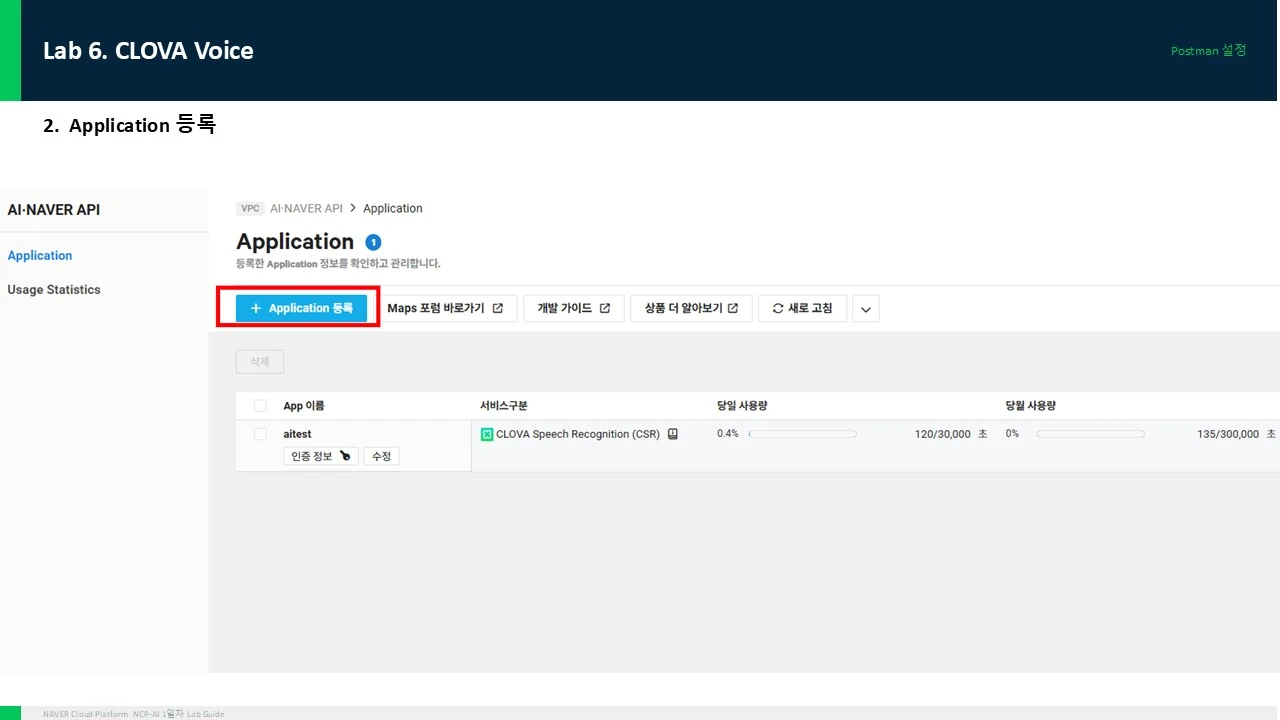Click the AI·NAVER API sidebar title
1280x720 pixels.
point(54,210)
